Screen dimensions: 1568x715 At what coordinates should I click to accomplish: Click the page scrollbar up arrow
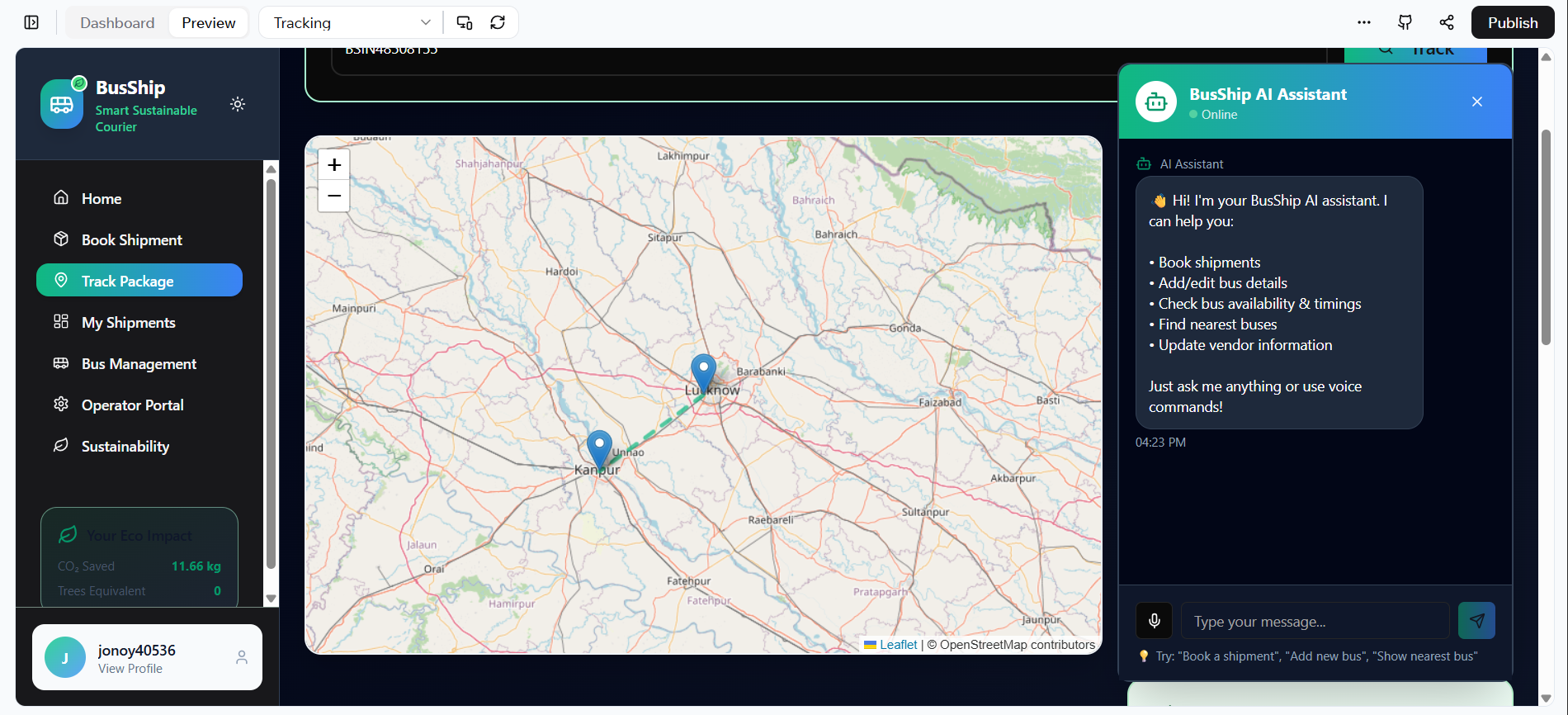(x=1547, y=57)
